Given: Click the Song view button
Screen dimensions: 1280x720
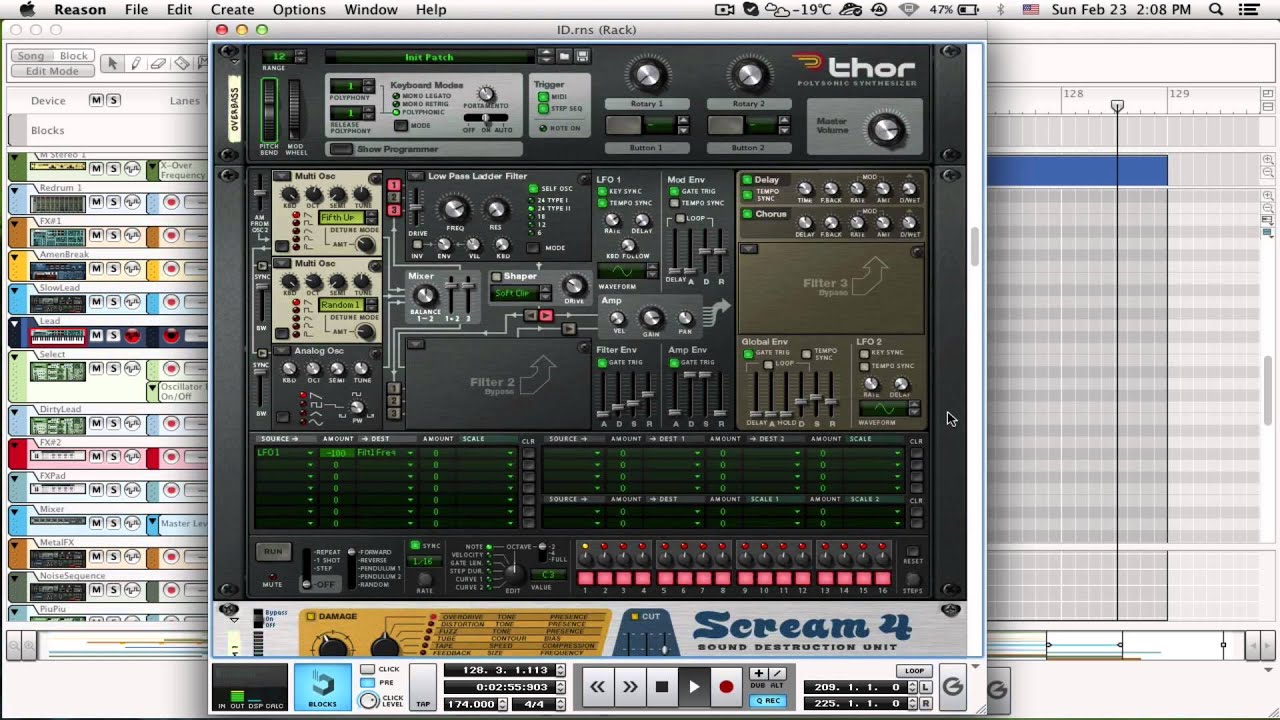Looking at the screenshot, I should tap(31, 56).
